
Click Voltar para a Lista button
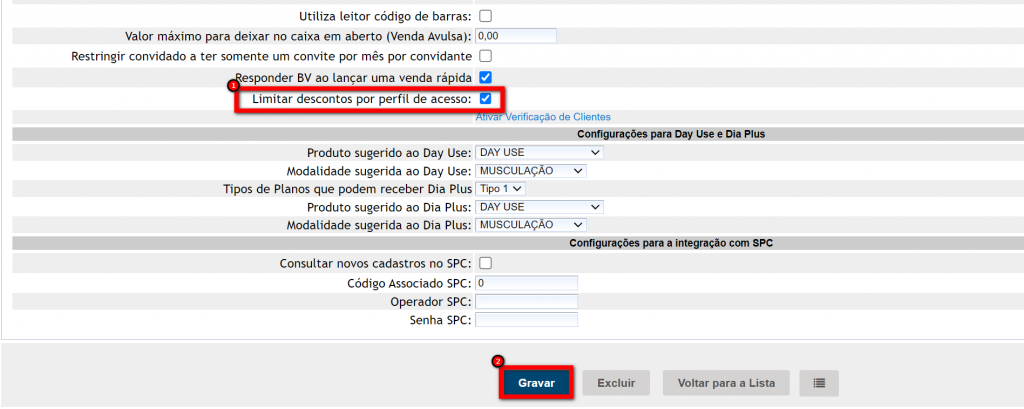click(x=725, y=383)
